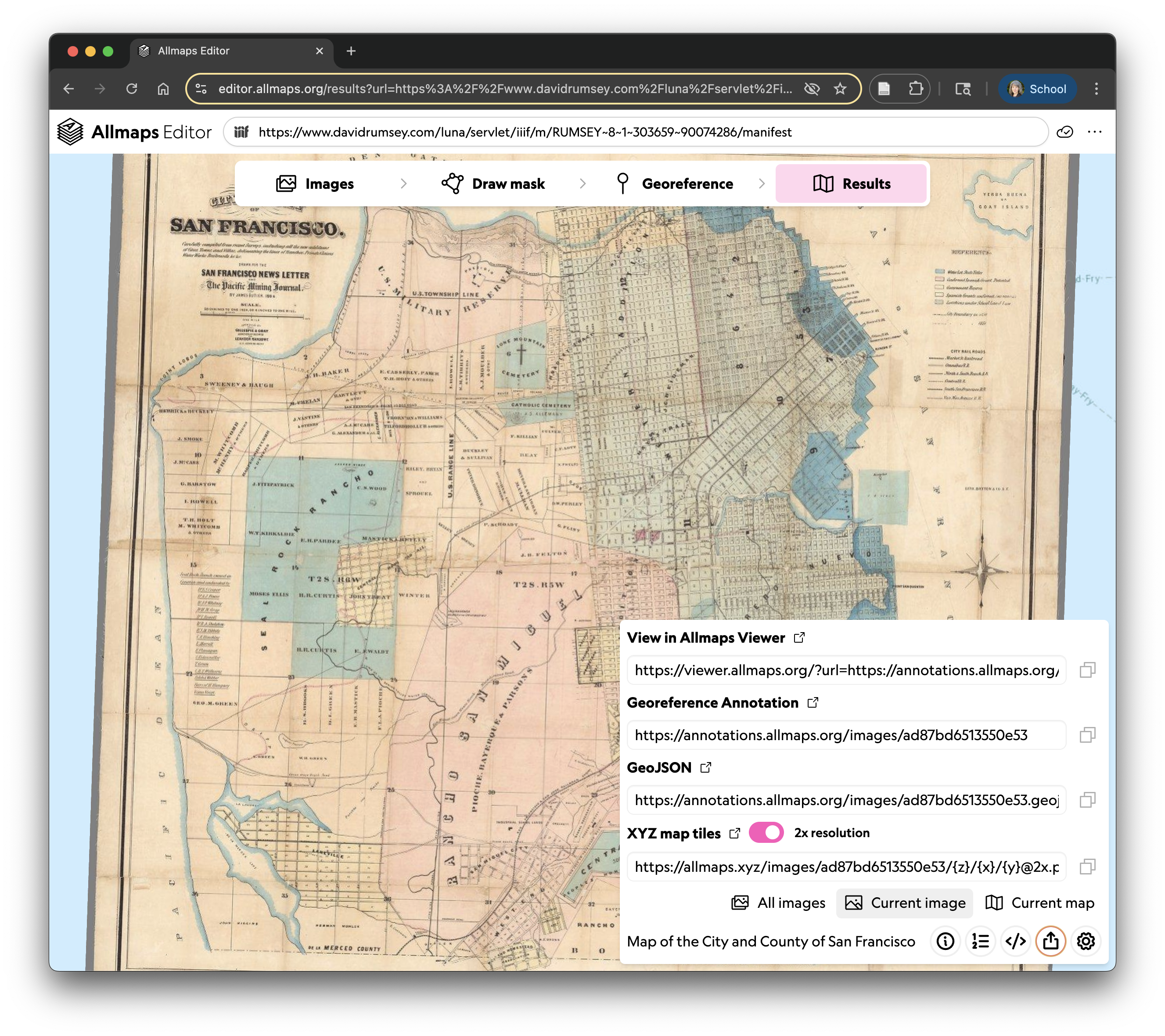Screen dimensions: 1165x1036
Task: Bookmark this page with the star
Action: (x=840, y=89)
